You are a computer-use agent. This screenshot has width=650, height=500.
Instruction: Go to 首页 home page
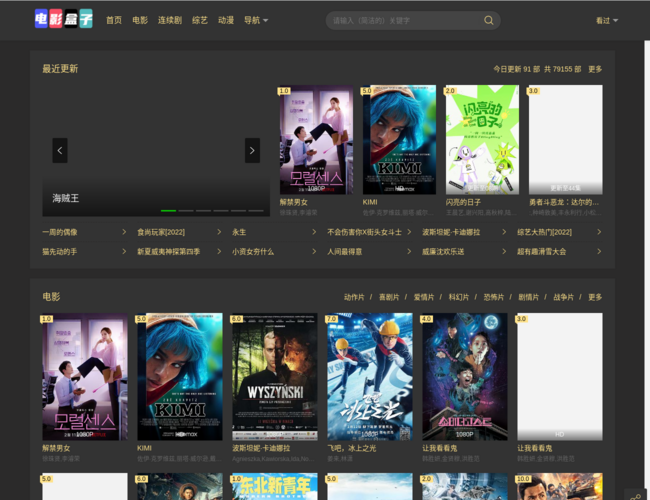pyautogui.click(x=114, y=20)
